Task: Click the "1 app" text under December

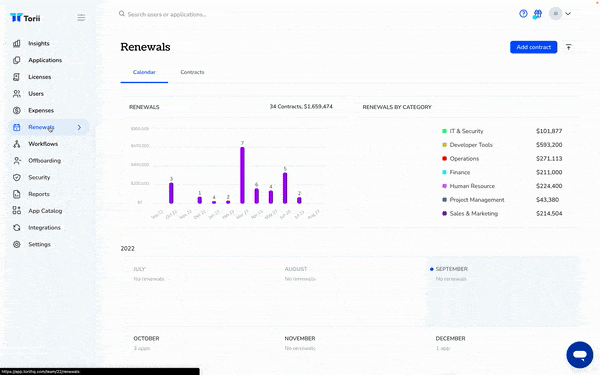Action: click(x=443, y=348)
